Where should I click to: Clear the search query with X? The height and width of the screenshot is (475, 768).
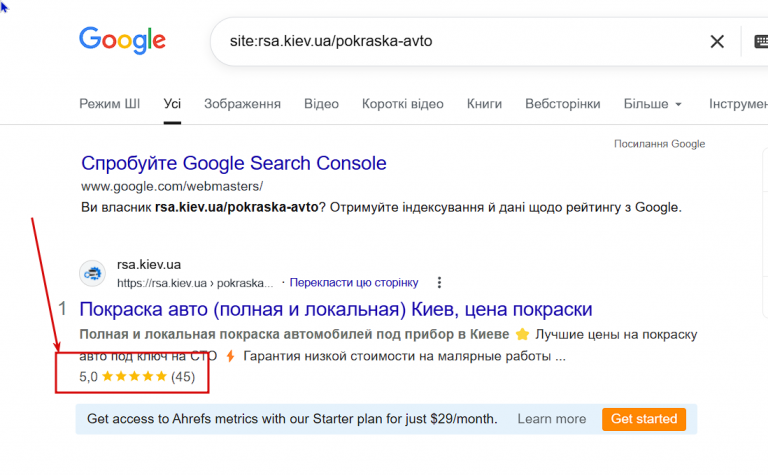click(717, 42)
